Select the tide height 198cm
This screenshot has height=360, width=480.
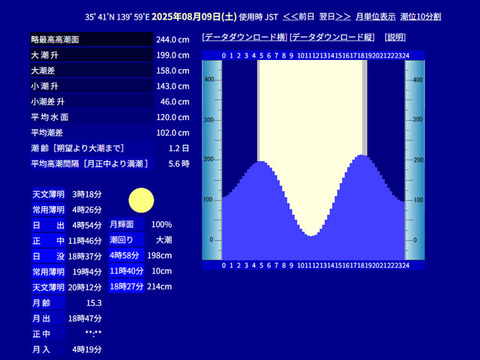160,255
